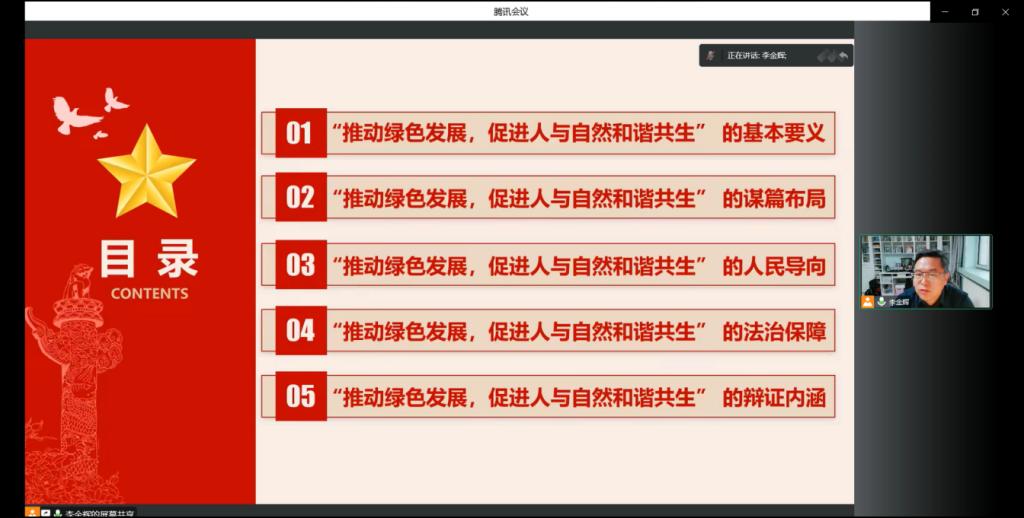Image resolution: width=1024 pixels, height=518 pixels.
Task: Click the reply arrow icon in speaker bar
Action: coord(843,56)
